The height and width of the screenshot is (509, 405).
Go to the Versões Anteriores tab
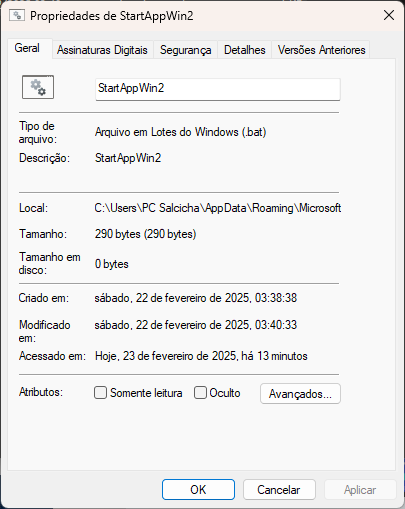click(x=321, y=50)
